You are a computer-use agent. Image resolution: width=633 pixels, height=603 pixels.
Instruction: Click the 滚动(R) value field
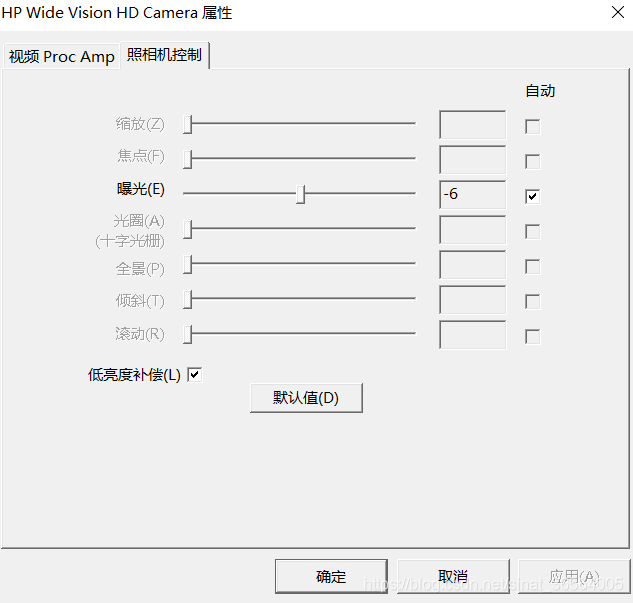[x=472, y=335]
